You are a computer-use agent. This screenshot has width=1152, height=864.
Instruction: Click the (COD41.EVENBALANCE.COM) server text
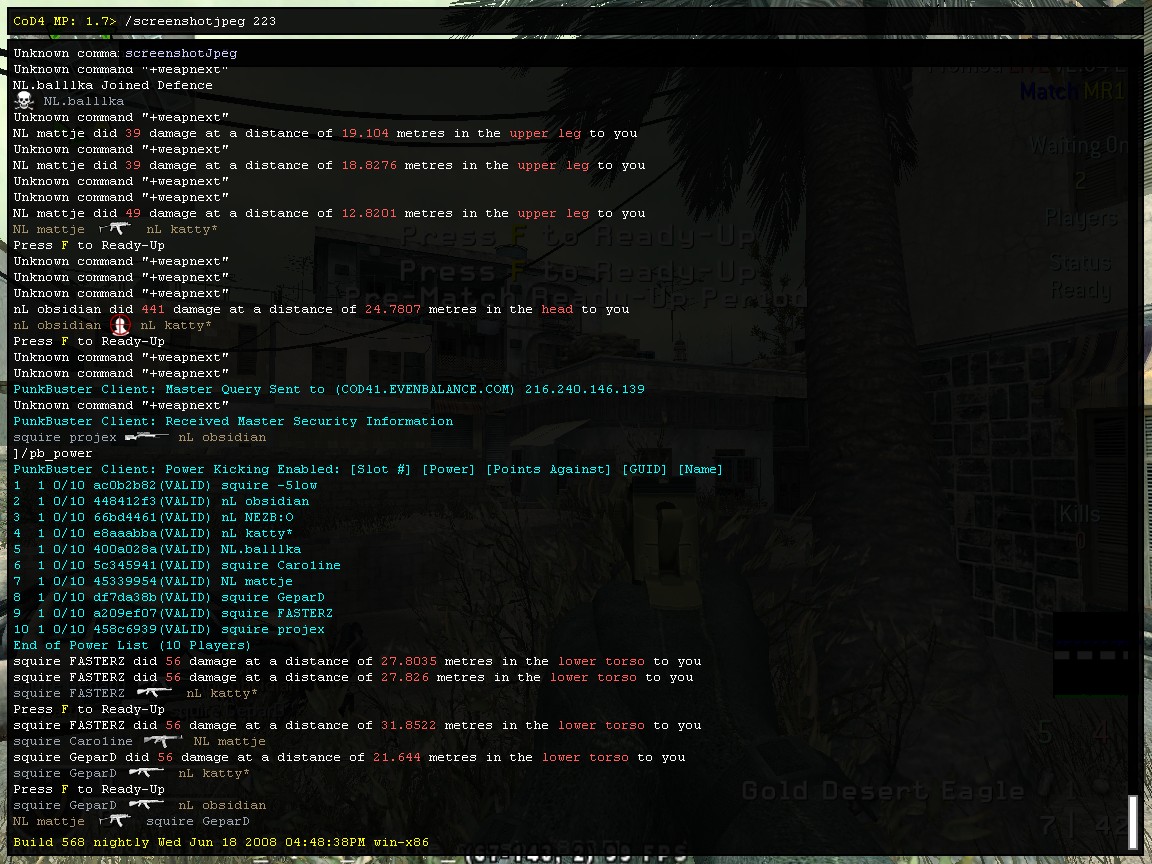click(425, 389)
